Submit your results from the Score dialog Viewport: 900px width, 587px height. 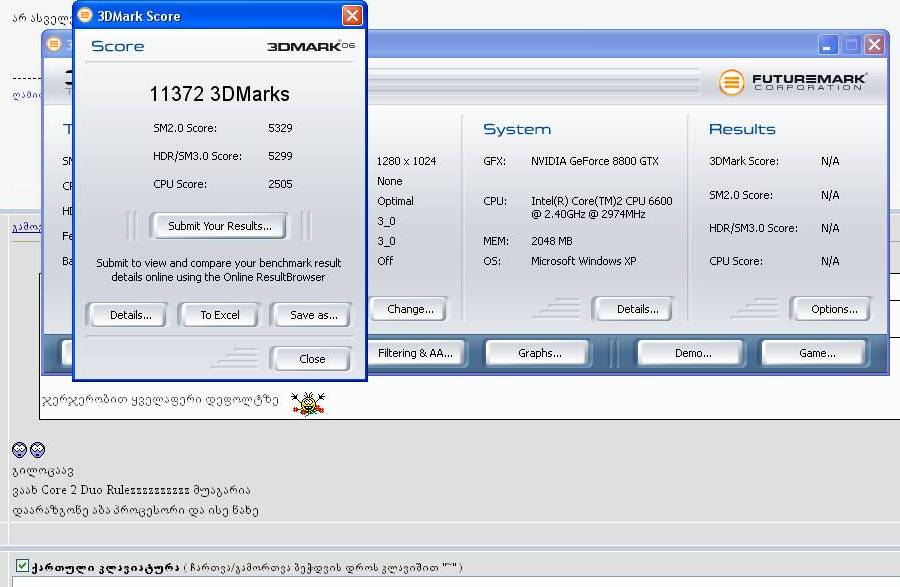(x=219, y=226)
